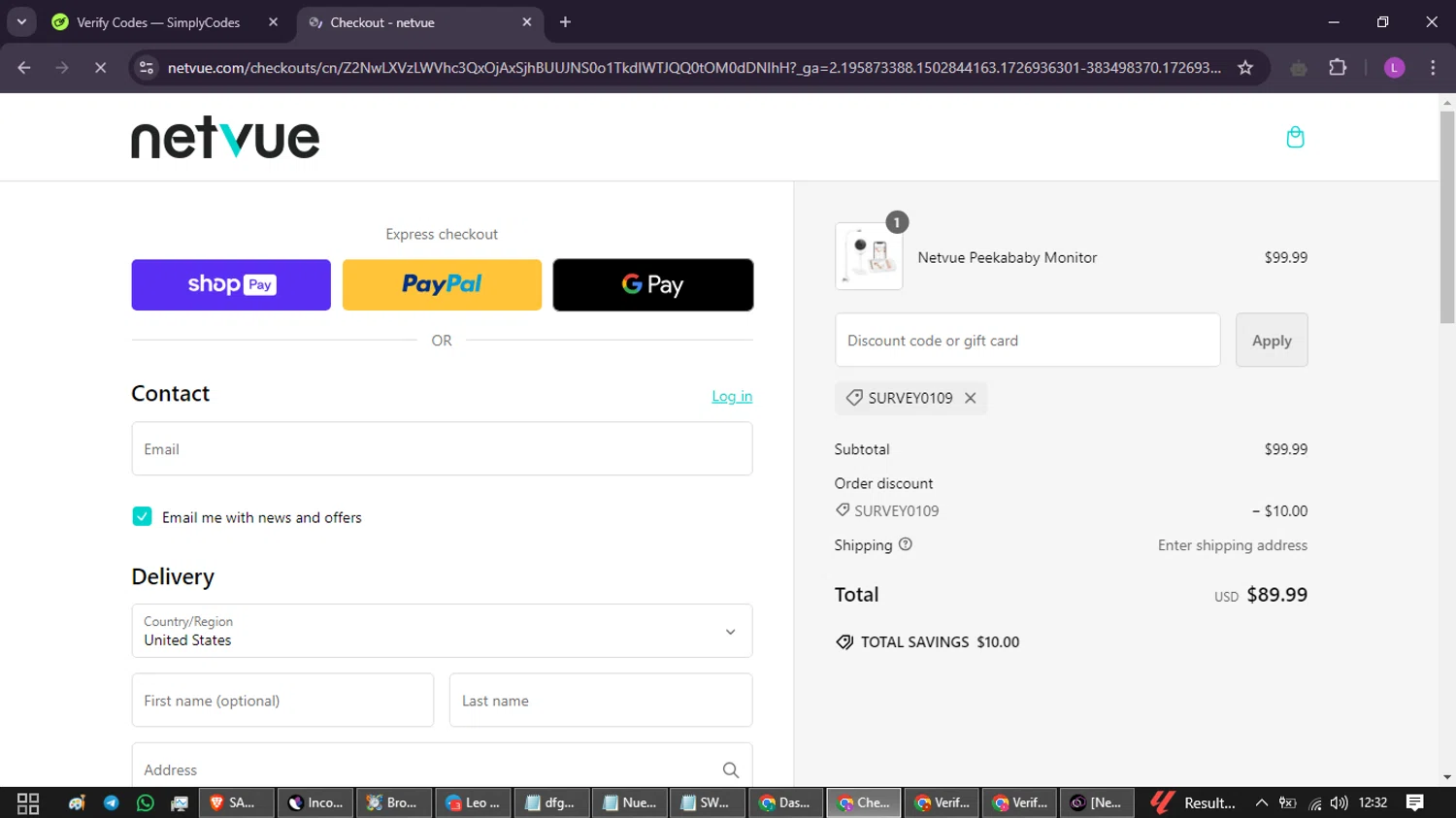
Task: Open the Leo ... taskbar window
Action: 472,802
